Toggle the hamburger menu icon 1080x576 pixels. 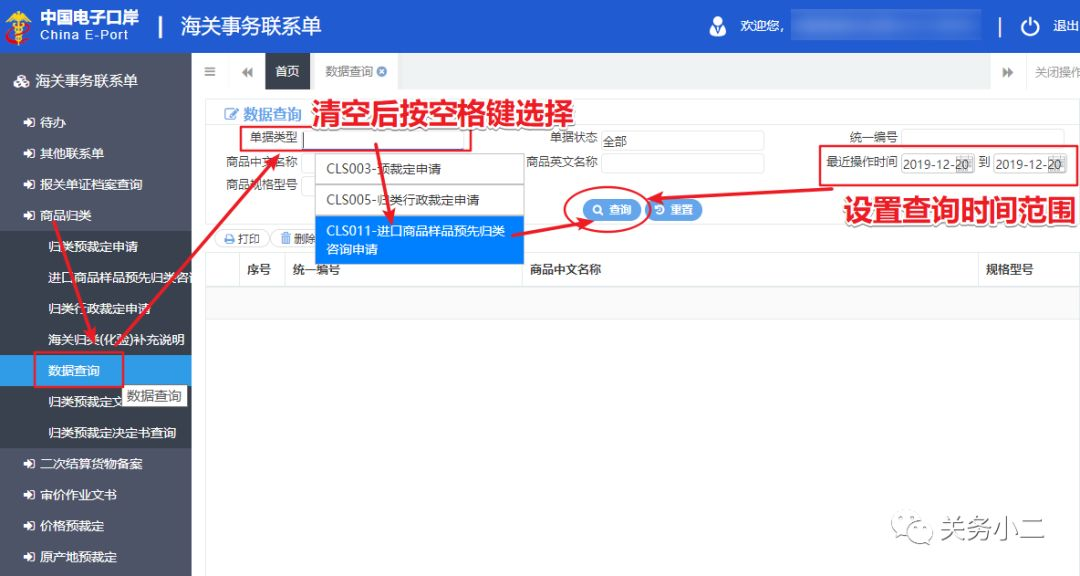click(x=210, y=72)
